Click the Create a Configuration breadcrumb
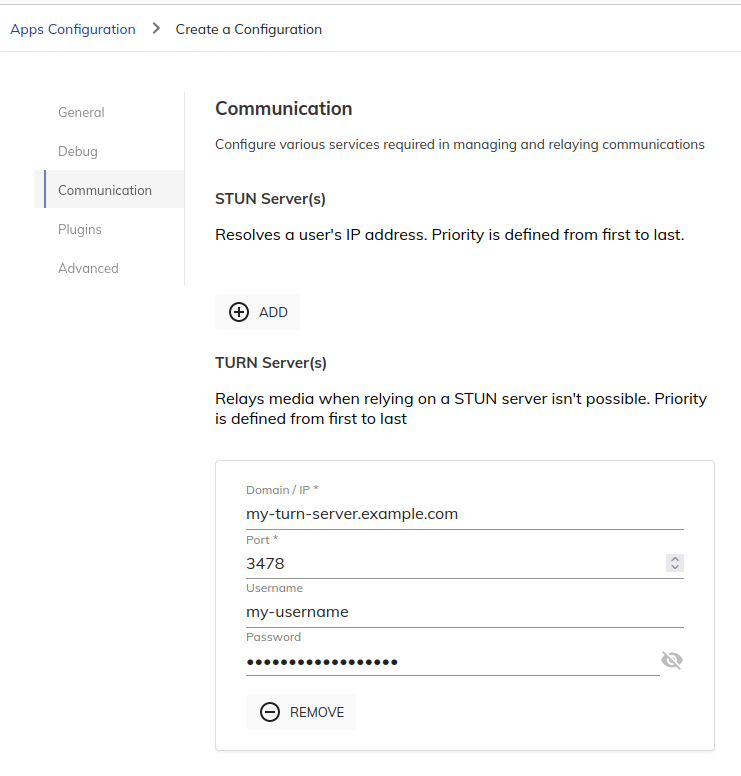This screenshot has height=776, width=741. (248, 29)
